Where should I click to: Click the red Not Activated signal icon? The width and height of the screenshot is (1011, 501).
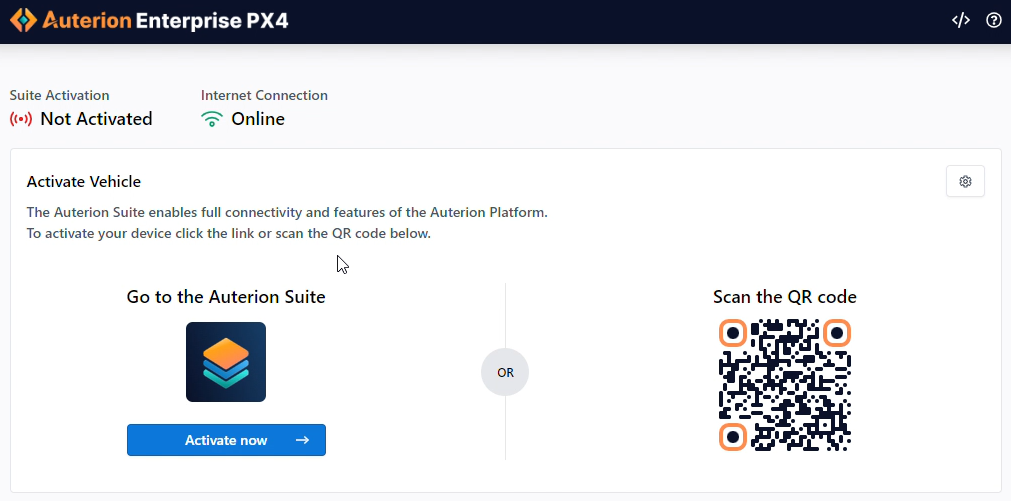tap(21, 119)
